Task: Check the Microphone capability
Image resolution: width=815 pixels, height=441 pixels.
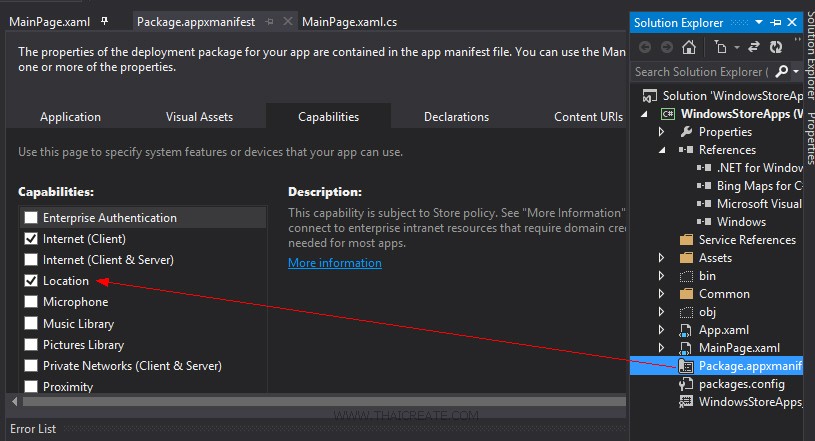Action: pos(32,302)
